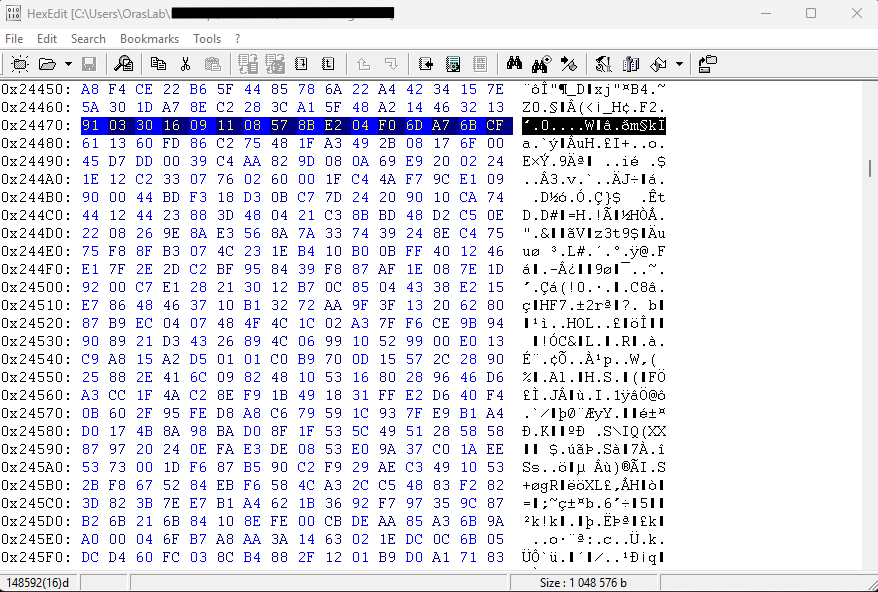The width and height of the screenshot is (878, 592).
Task: Click the greyed grid list icon
Action: [480, 64]
